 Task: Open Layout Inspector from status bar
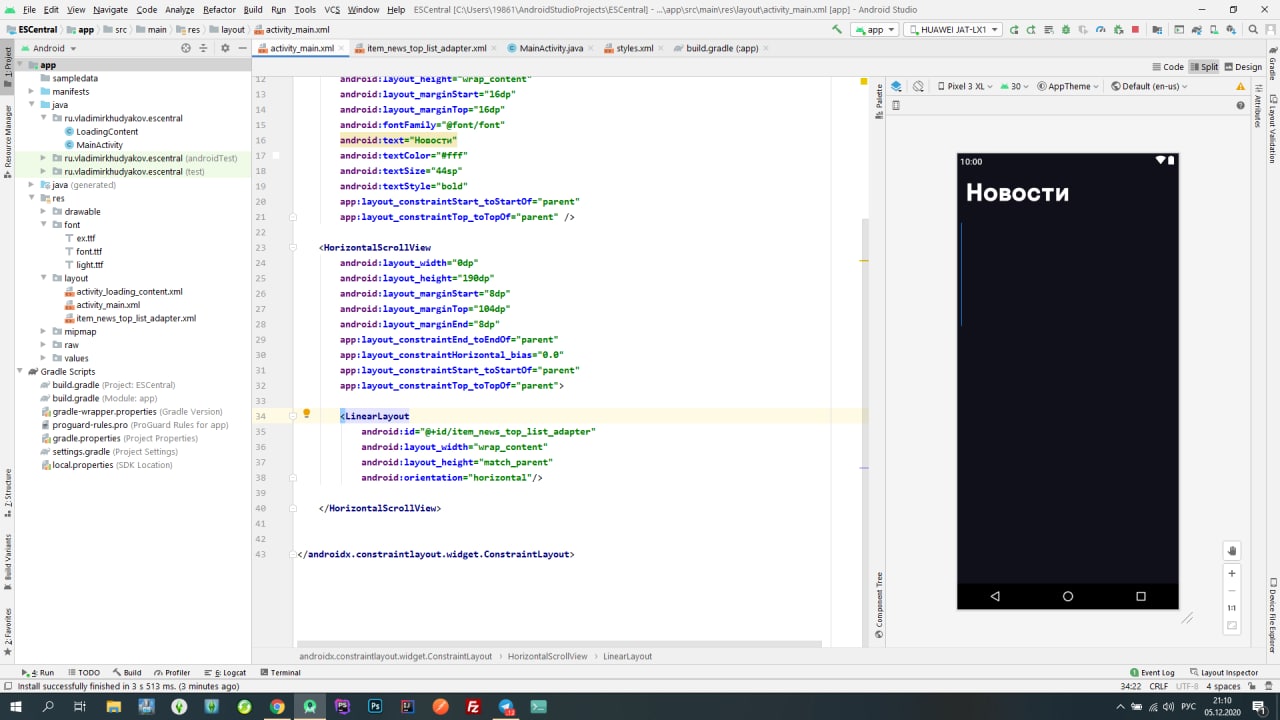(1223, 673)
